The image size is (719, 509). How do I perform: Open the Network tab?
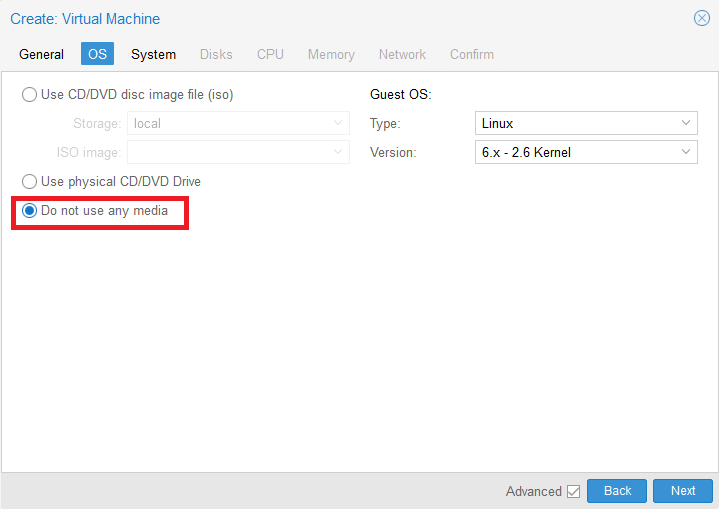(402, 54)
